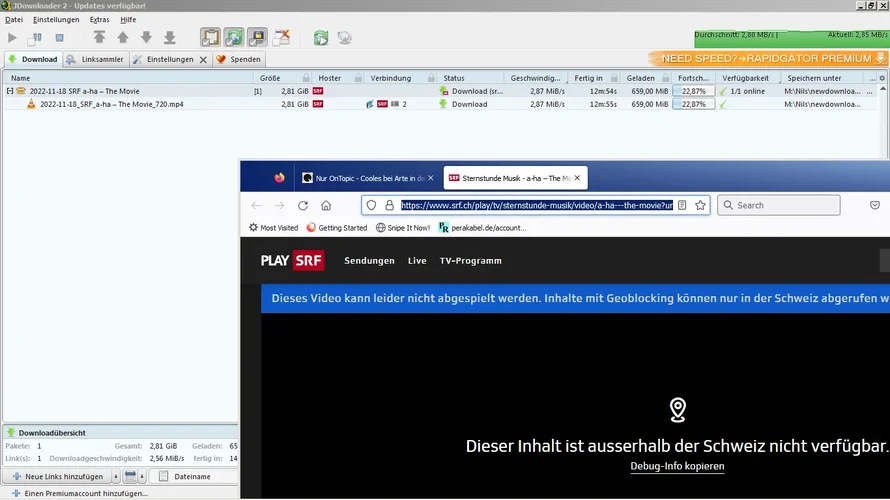Toggle clipboard monitoring in JDownloader toolbar
Image resolution: width=890 pixels, height=500 pixels.
click(210, 37)
